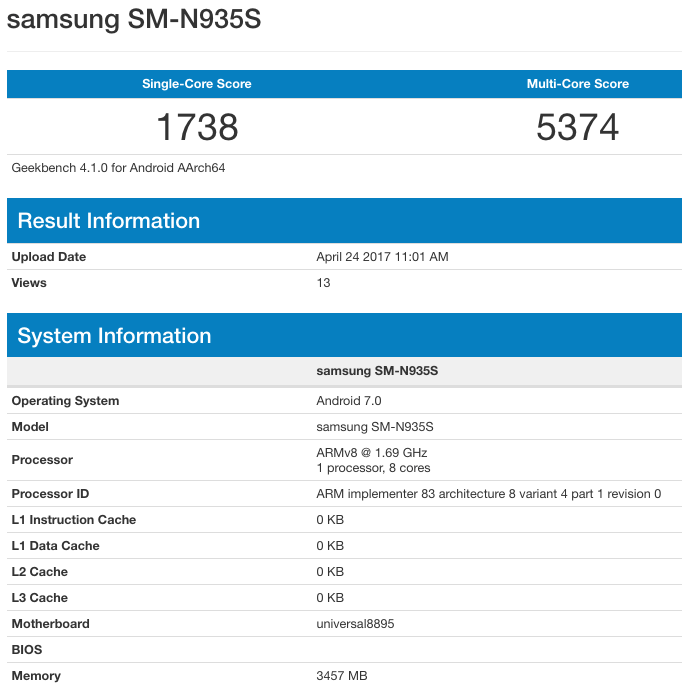Screen dimensions: 682x683
Task: Click the Memory row label
Action: pyautogui.click(x=36, y=676)
